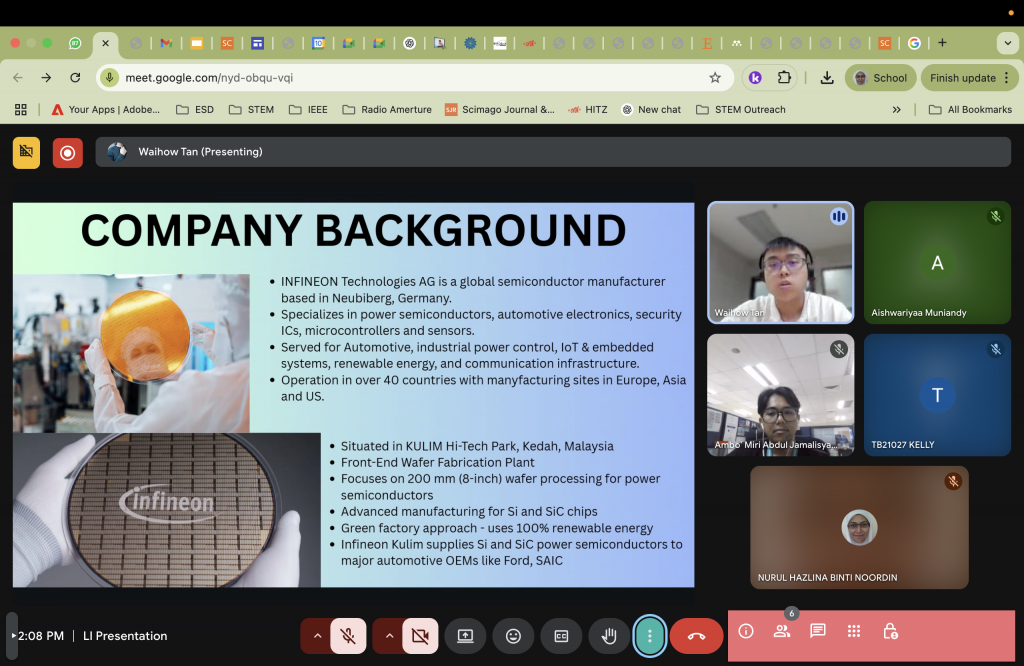Turn the camera on or off

point(420,635)
